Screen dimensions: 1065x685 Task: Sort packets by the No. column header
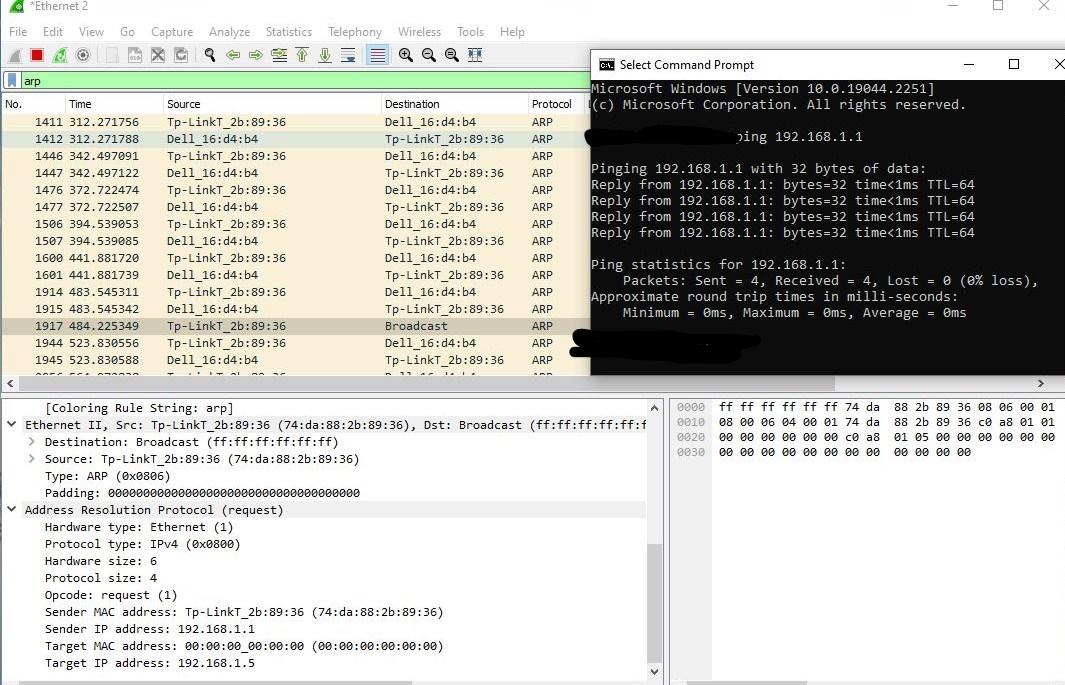[x=32, y=104]
